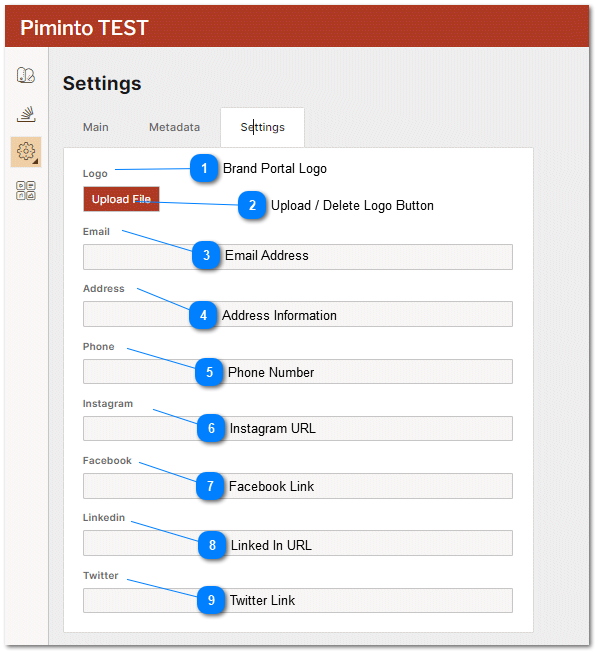Open the stacked pages import icon in sidebar
This screenshot has height=654, width=598.
(26, 114)
